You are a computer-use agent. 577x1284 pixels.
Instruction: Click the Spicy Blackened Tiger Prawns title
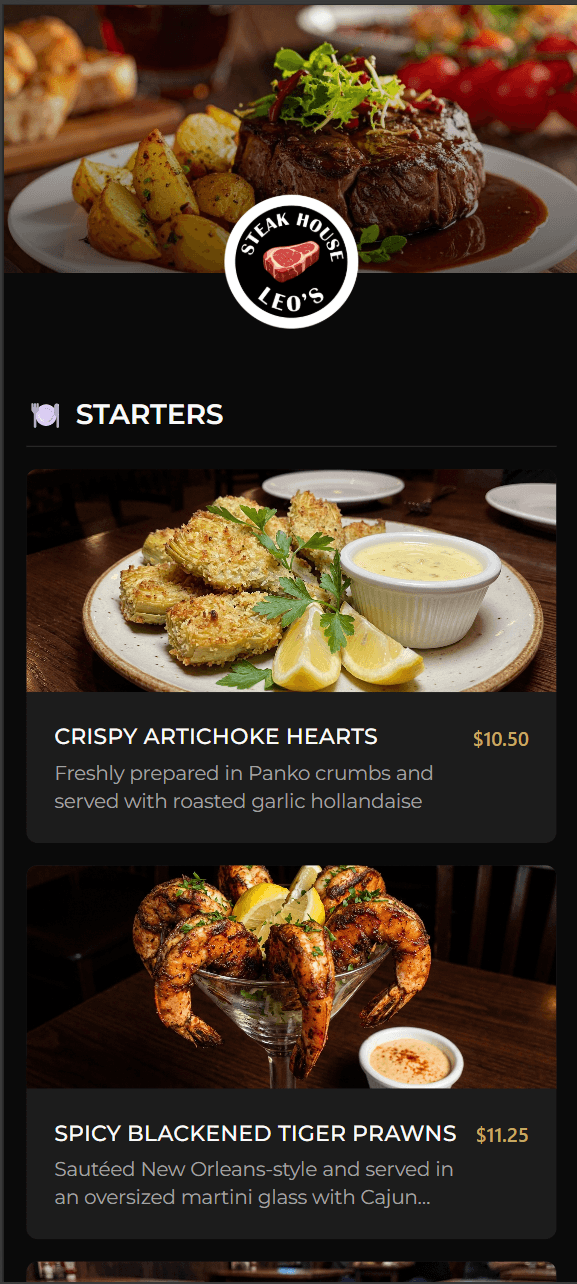255,1133
